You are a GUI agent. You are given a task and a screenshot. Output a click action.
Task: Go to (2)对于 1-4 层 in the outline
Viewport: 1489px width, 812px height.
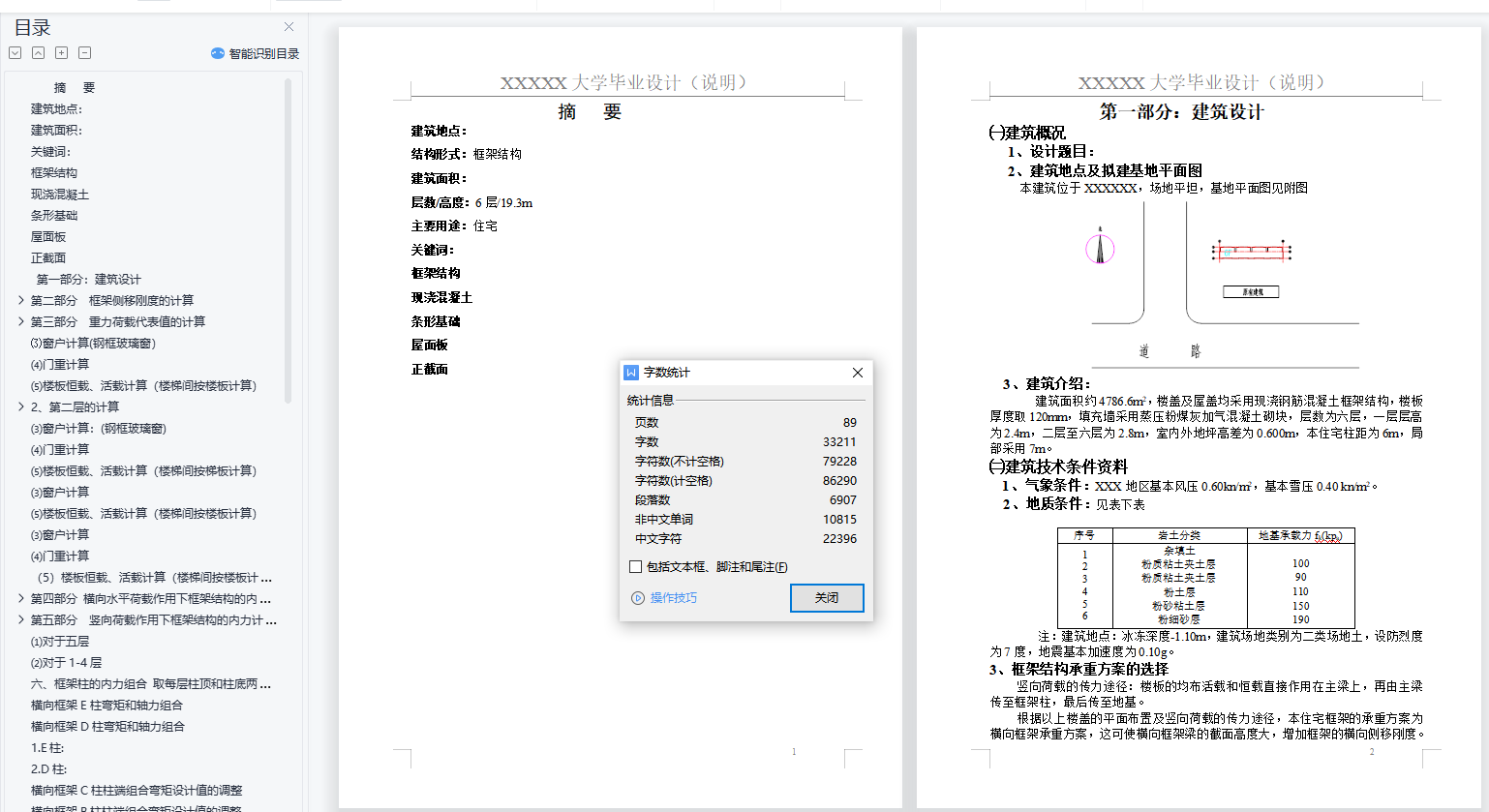[66, 662]
